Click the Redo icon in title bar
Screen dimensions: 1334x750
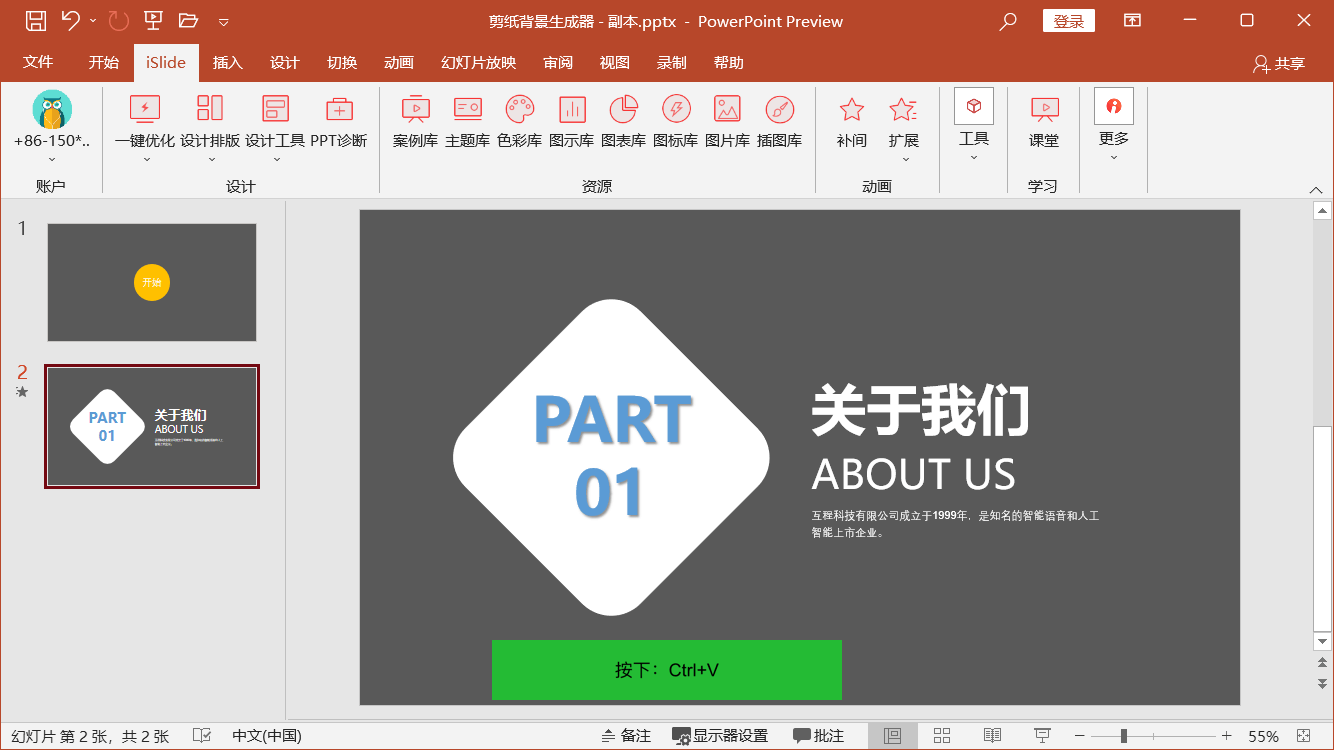(x=118, y=20)
